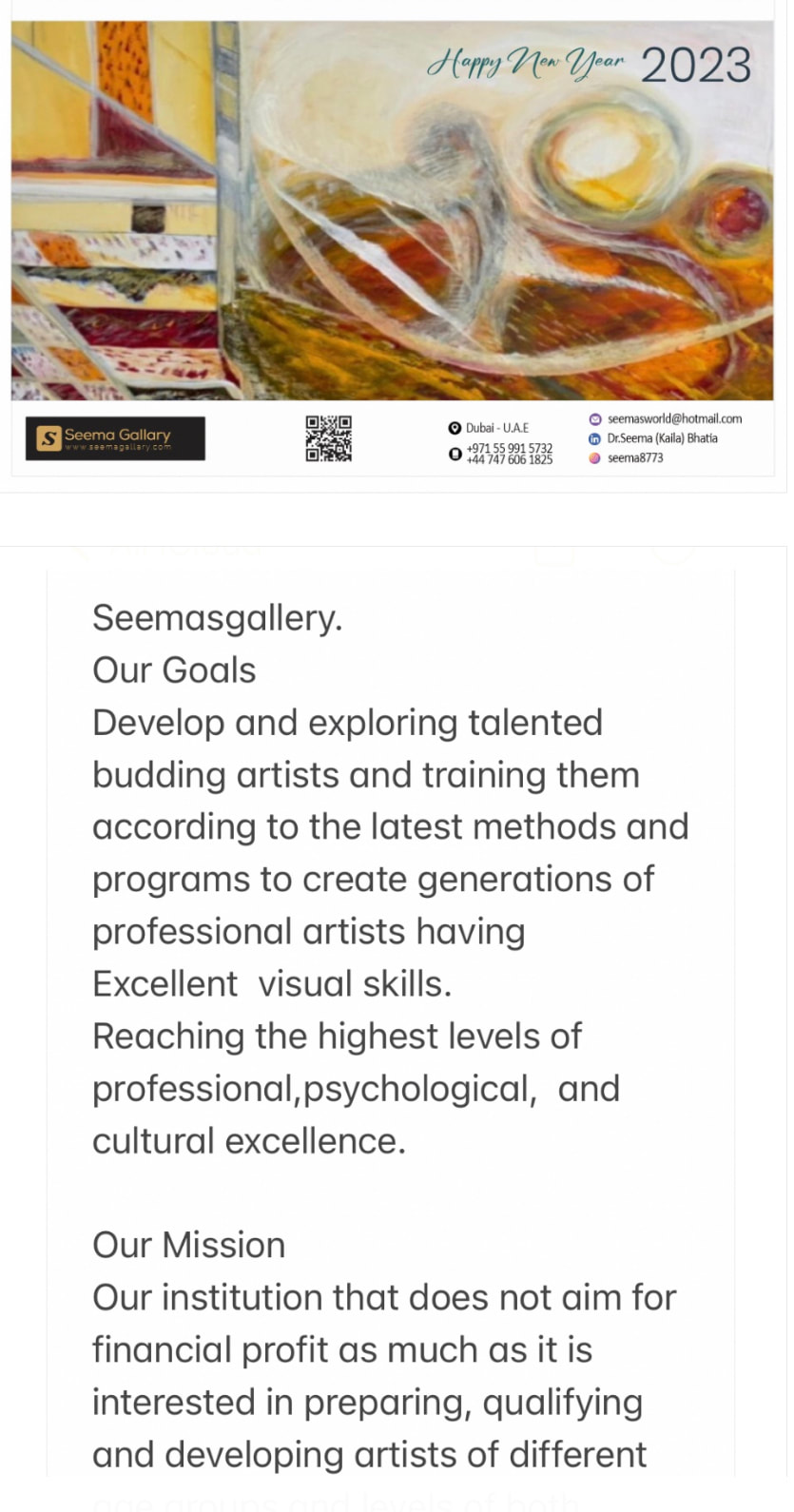Click the www.seemagallary.com website text
This screenshot has height=1512, width=794.
coord(118,447)
